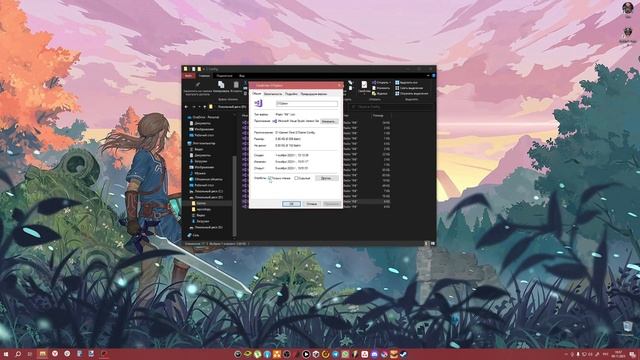Open Сеть in the navigation pane
640x360 pixels.
pos(193,236)
